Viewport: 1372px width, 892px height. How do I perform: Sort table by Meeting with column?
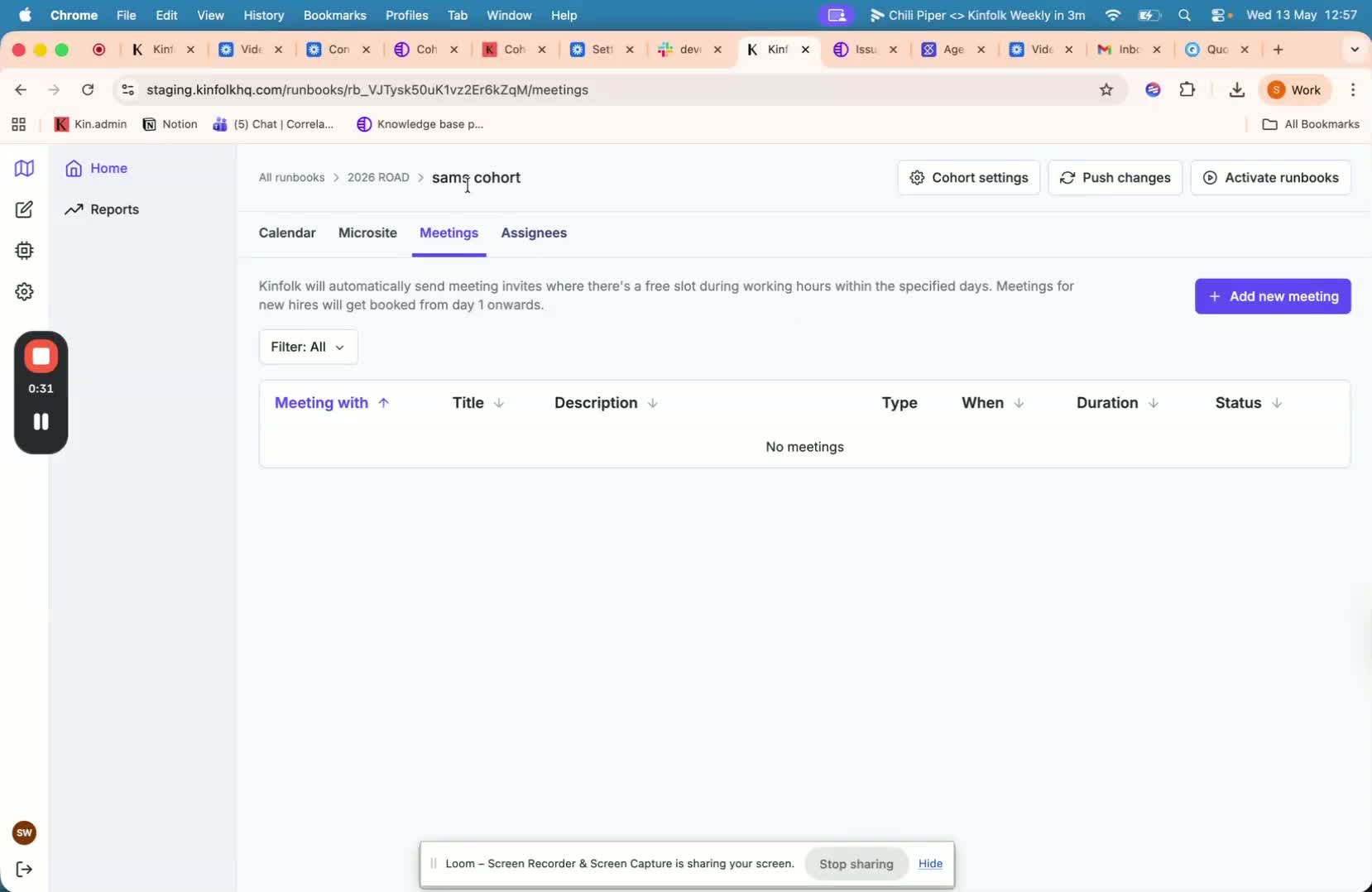tap(332, 403)
